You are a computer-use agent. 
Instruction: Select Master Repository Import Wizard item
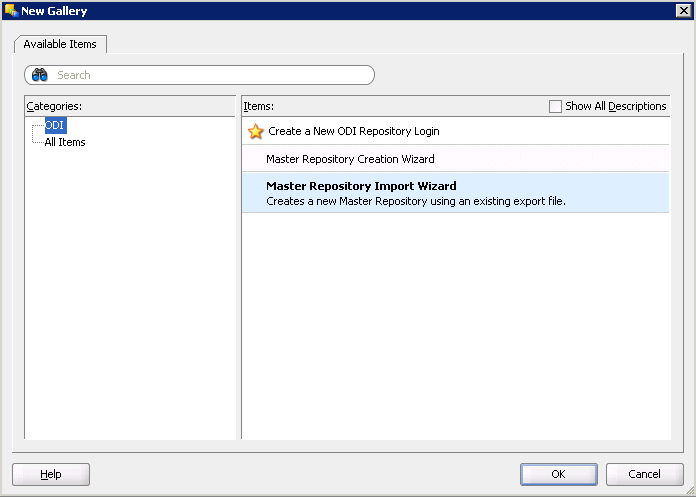point(455,193)
